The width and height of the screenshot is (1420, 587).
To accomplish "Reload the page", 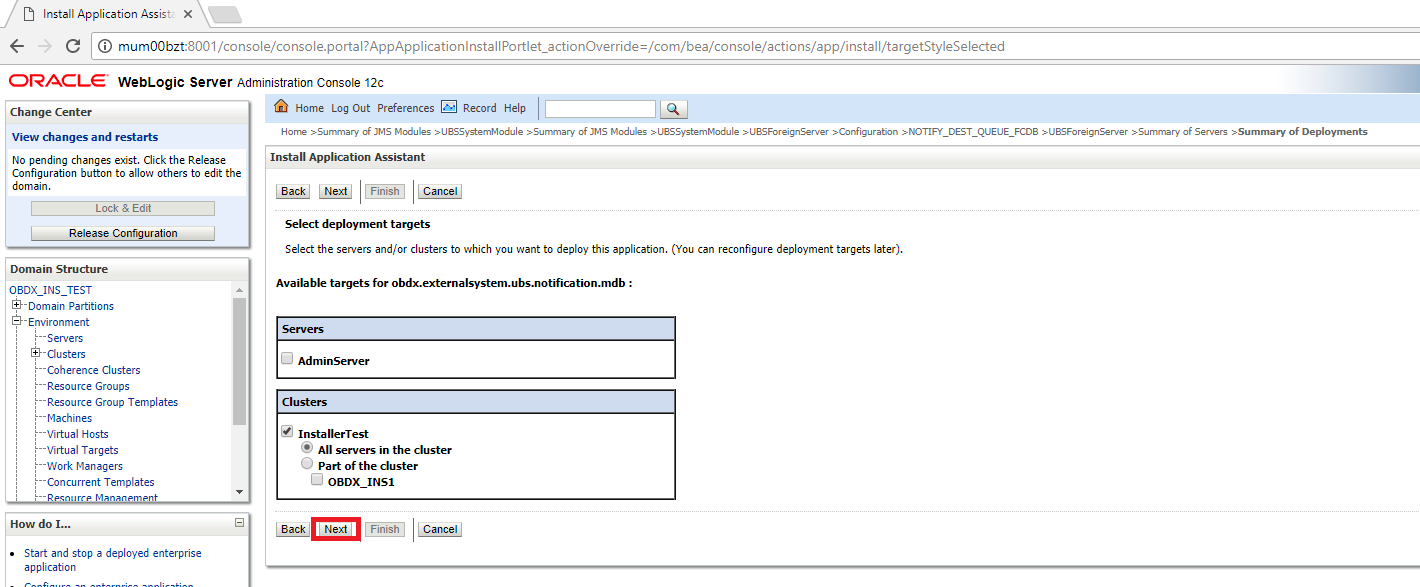I will [73, 46].
